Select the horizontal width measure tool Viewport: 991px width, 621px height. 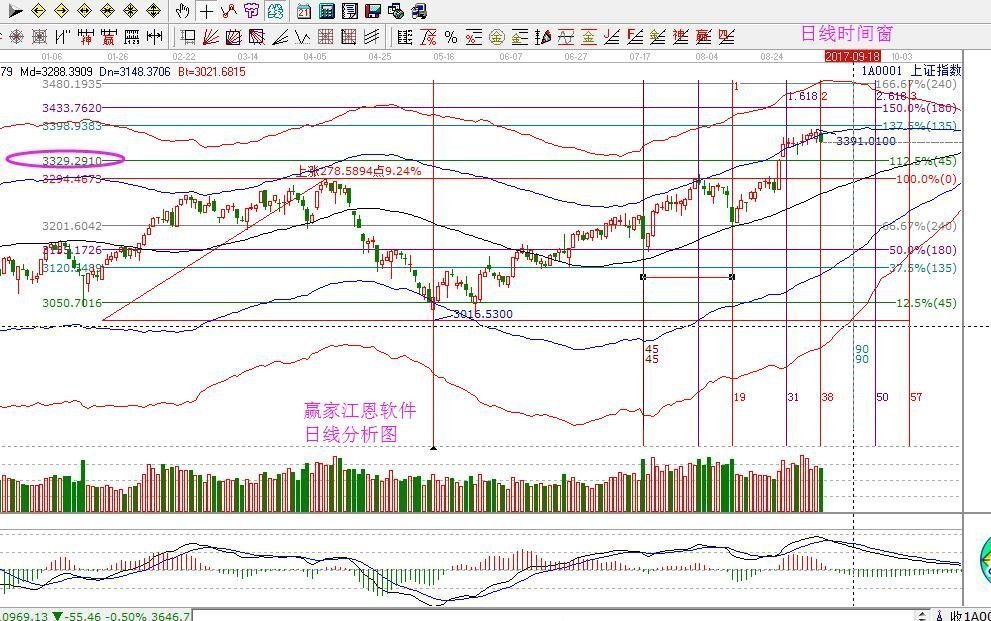(x=154, y=37)
